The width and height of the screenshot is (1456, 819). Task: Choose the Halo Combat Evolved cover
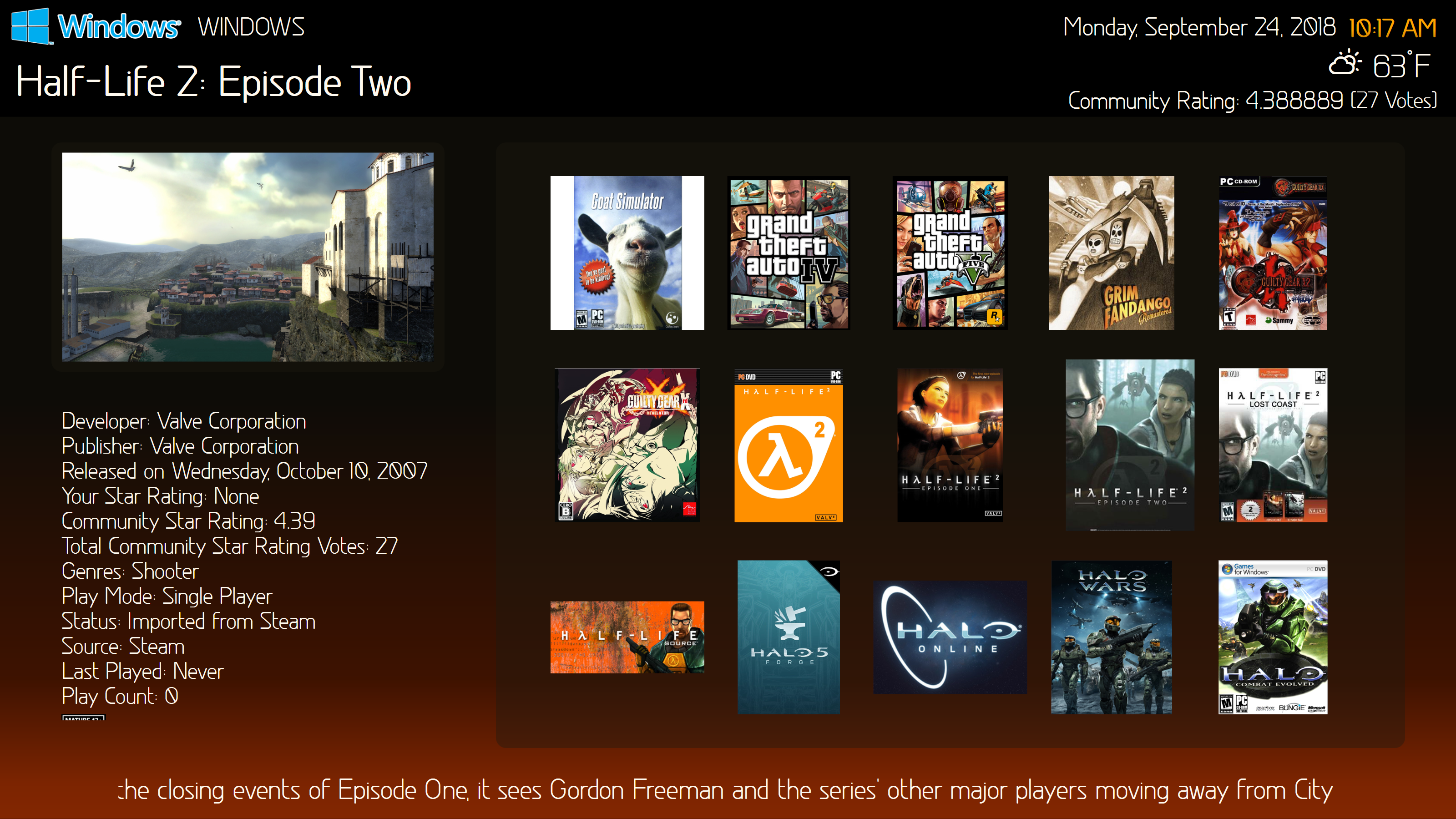pyautogui.click(x=1273, y=637)
